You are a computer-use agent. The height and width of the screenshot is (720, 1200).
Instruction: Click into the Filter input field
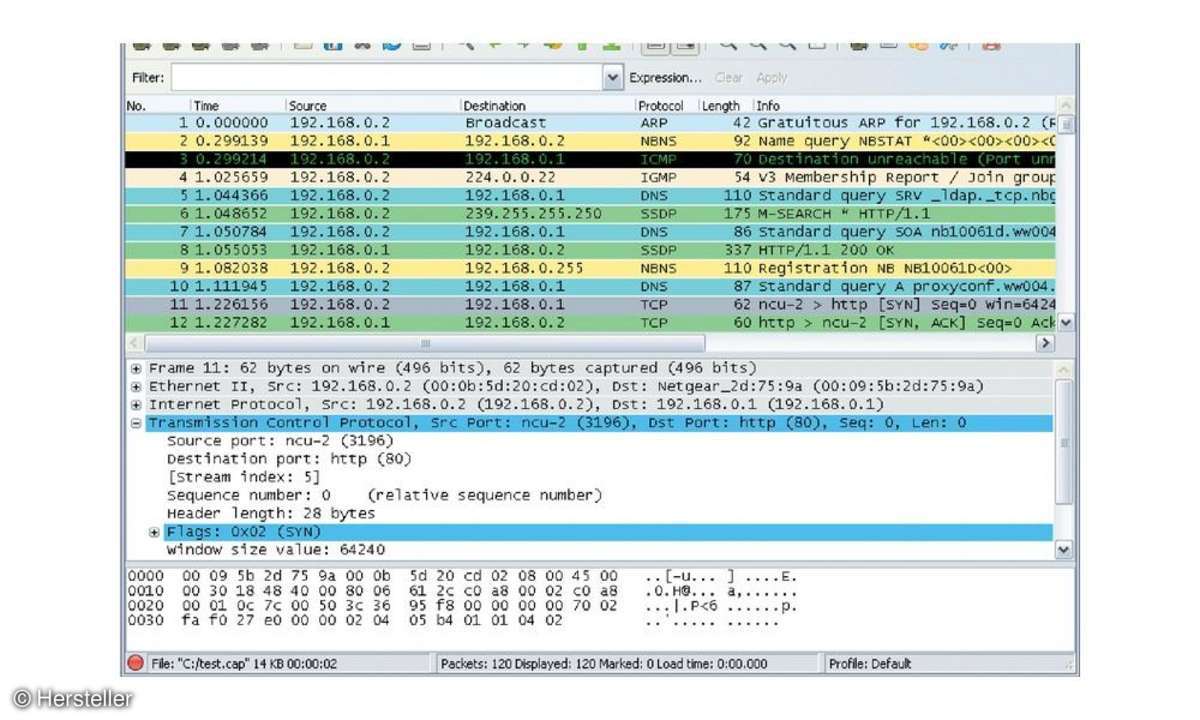click(387, 78)
